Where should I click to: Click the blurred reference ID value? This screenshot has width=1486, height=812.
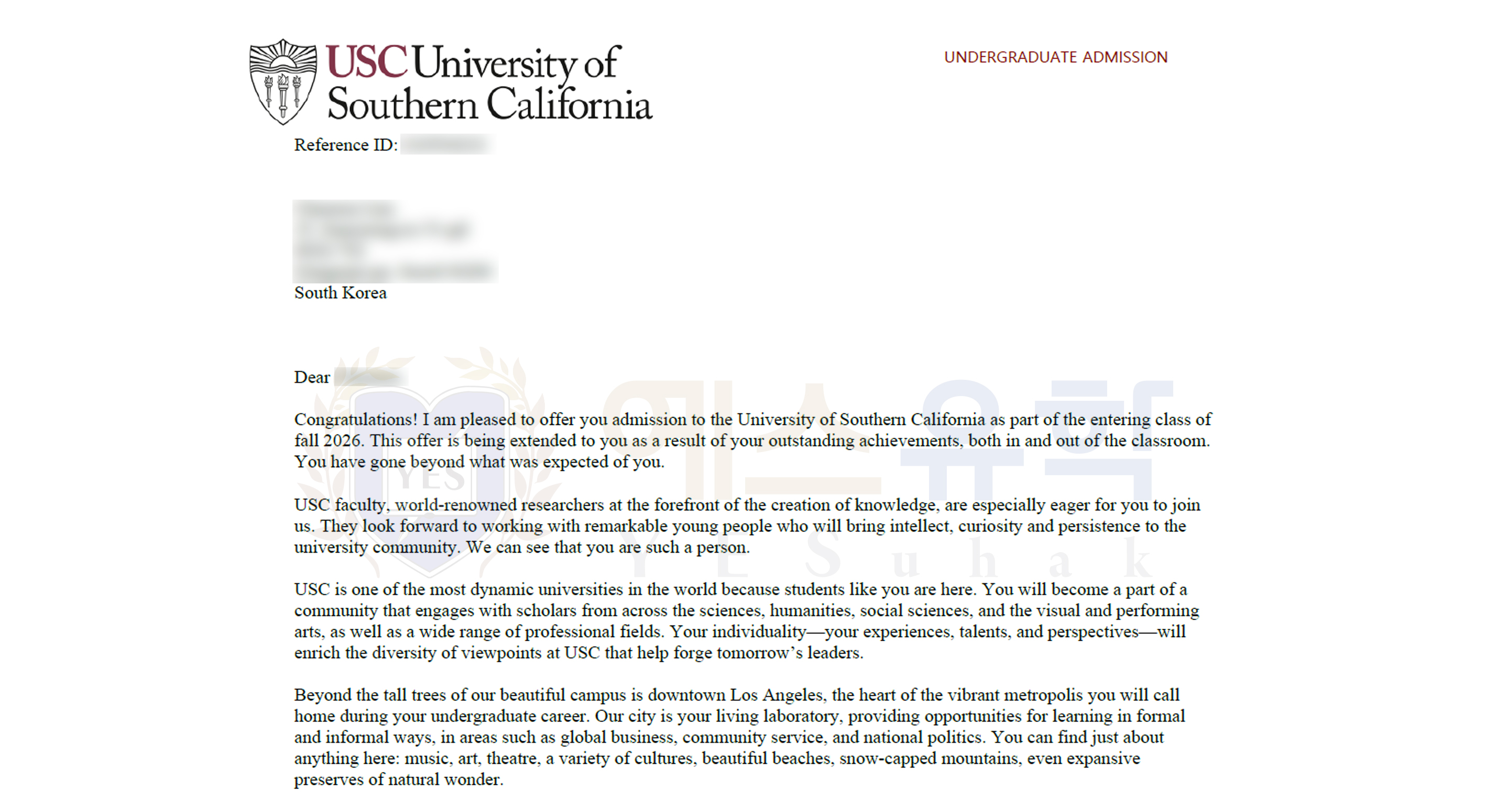click(447, 145)
